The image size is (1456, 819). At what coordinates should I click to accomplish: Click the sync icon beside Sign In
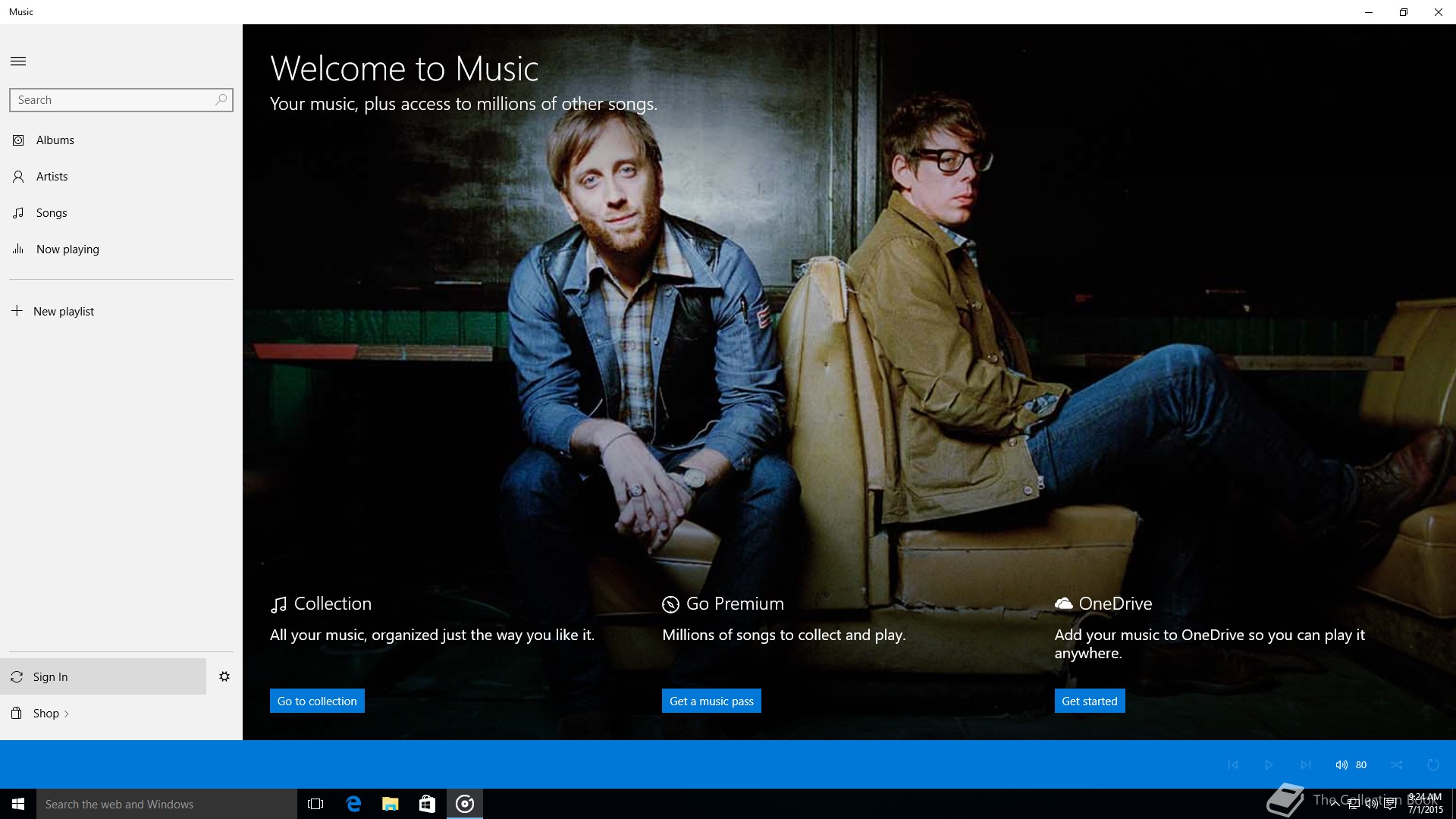point(17,676)
